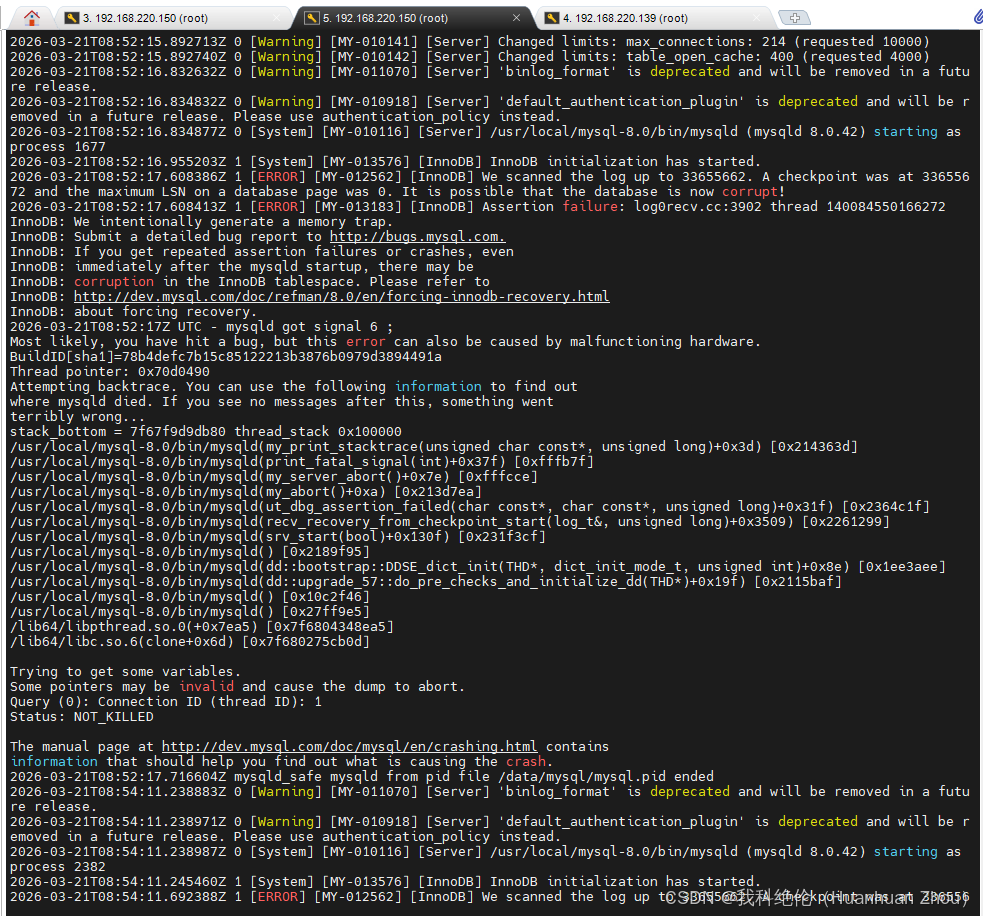
Task: Click the libc.so.6(clone+0x6d) line
Action: pos(190,642)
